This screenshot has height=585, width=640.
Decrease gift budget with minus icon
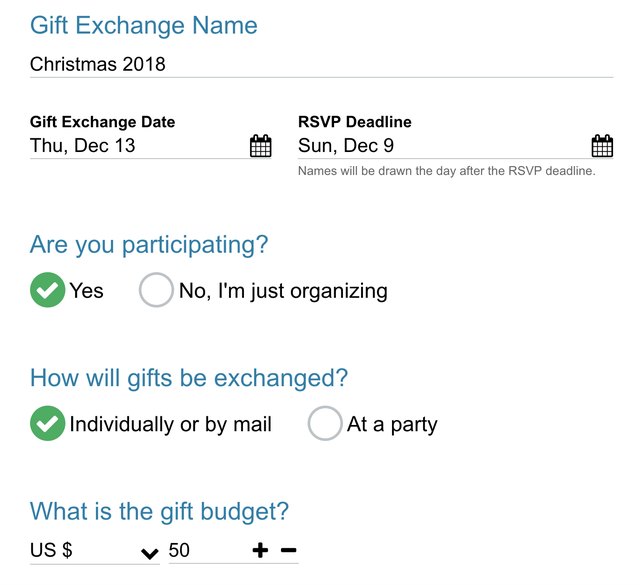[289, 550]
